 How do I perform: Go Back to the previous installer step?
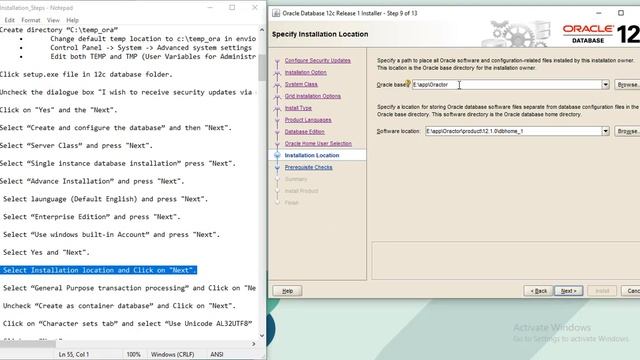(x=538, y=291)
